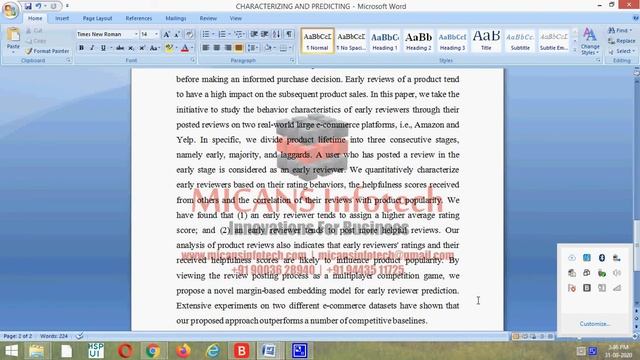Apply the Heading 2 style

click(418, 40)
